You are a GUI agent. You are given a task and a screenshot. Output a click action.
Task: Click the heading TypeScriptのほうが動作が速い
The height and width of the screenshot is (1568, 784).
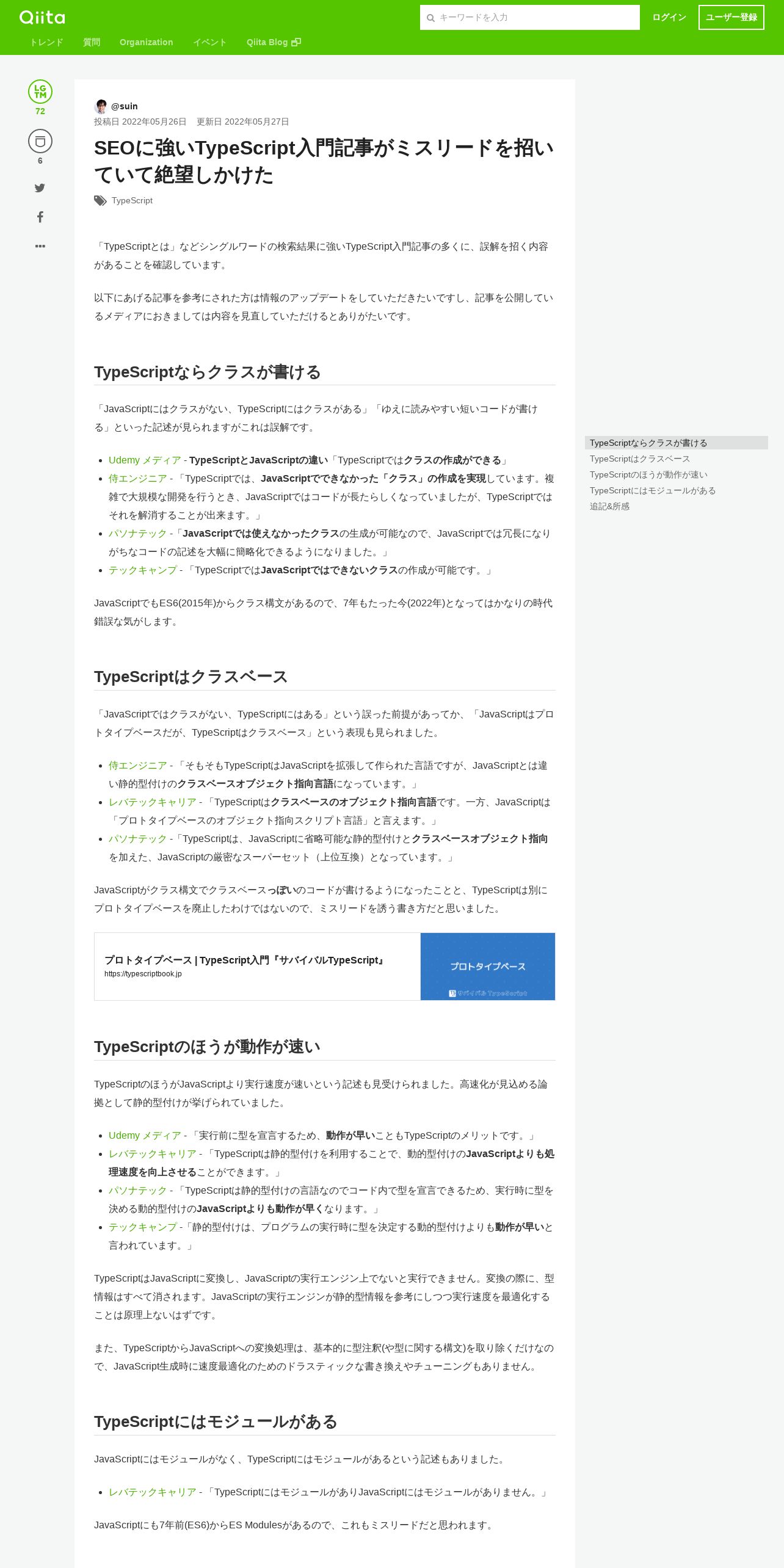tap(207, 1047)
